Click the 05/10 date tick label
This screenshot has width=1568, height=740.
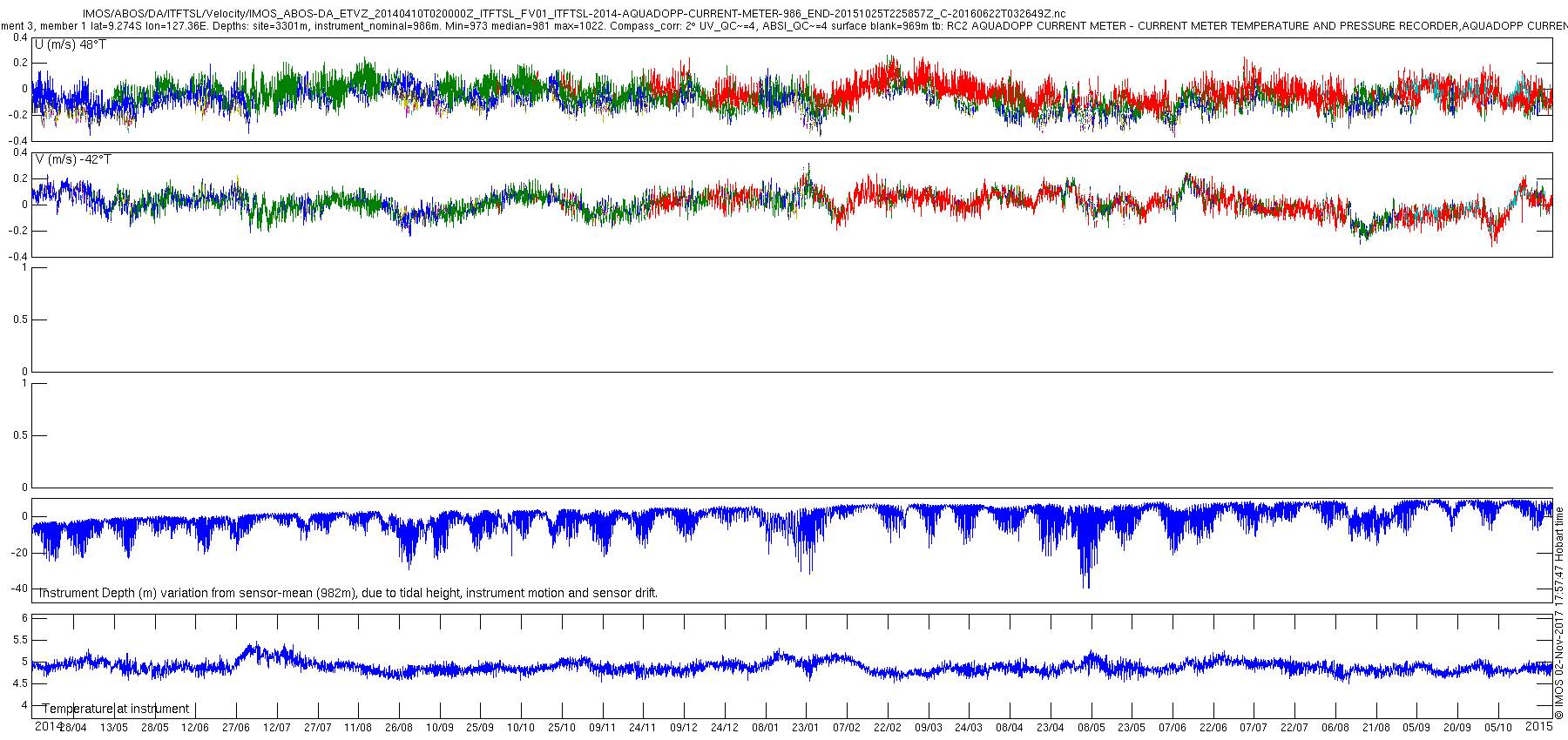coord(1498,728)
